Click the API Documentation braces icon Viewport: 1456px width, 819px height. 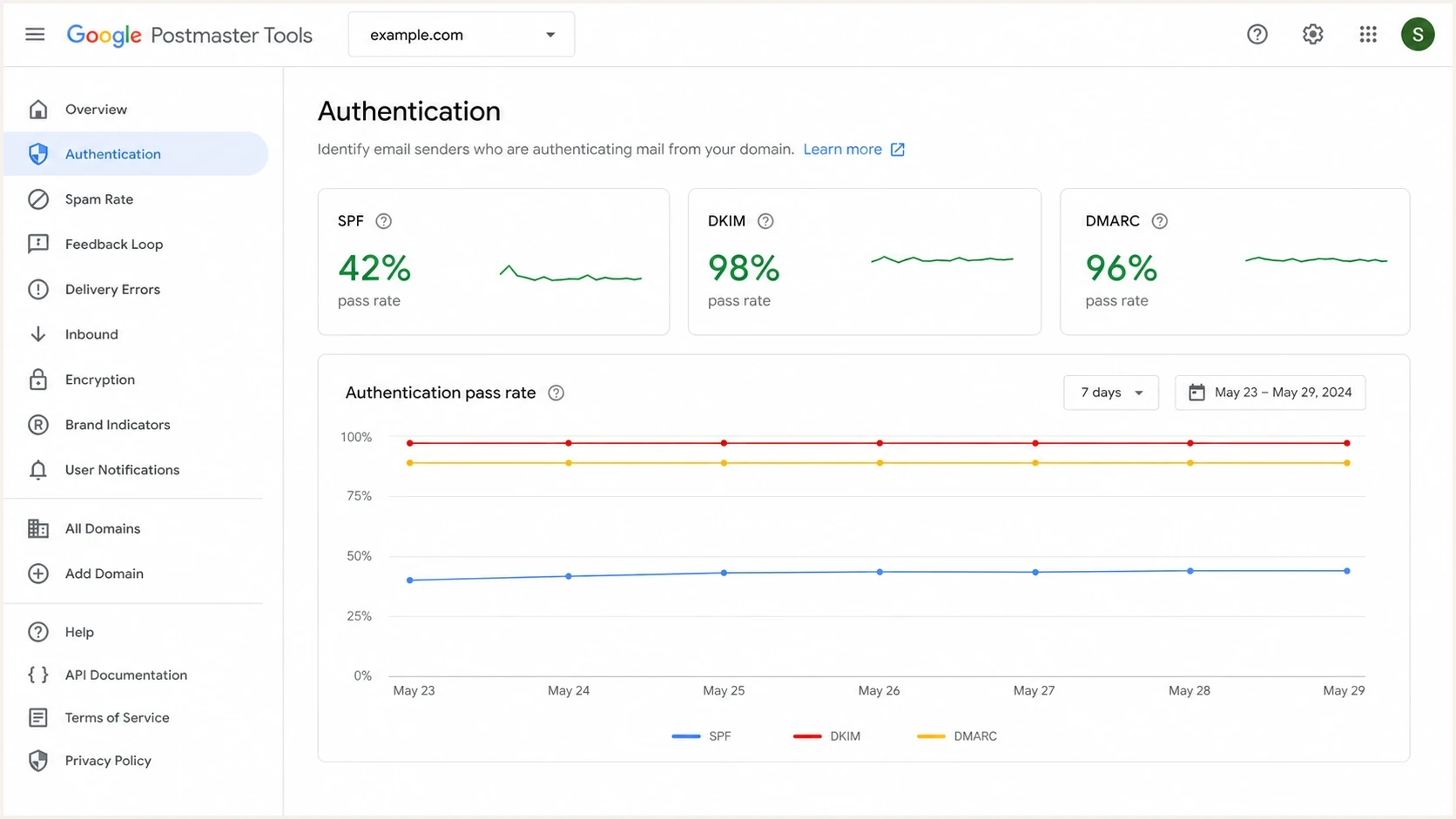(x=38, y=675)
